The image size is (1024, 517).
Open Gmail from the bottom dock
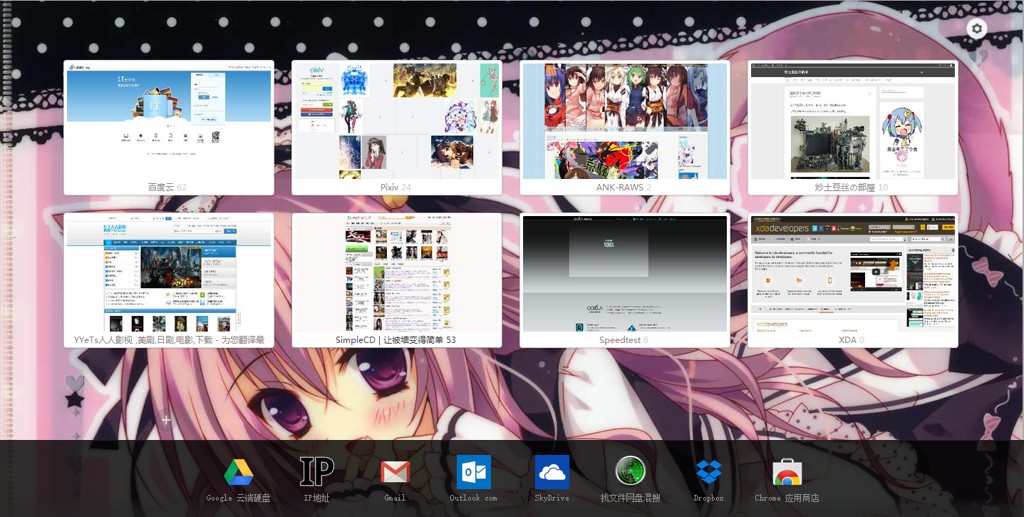click(395, 472)
